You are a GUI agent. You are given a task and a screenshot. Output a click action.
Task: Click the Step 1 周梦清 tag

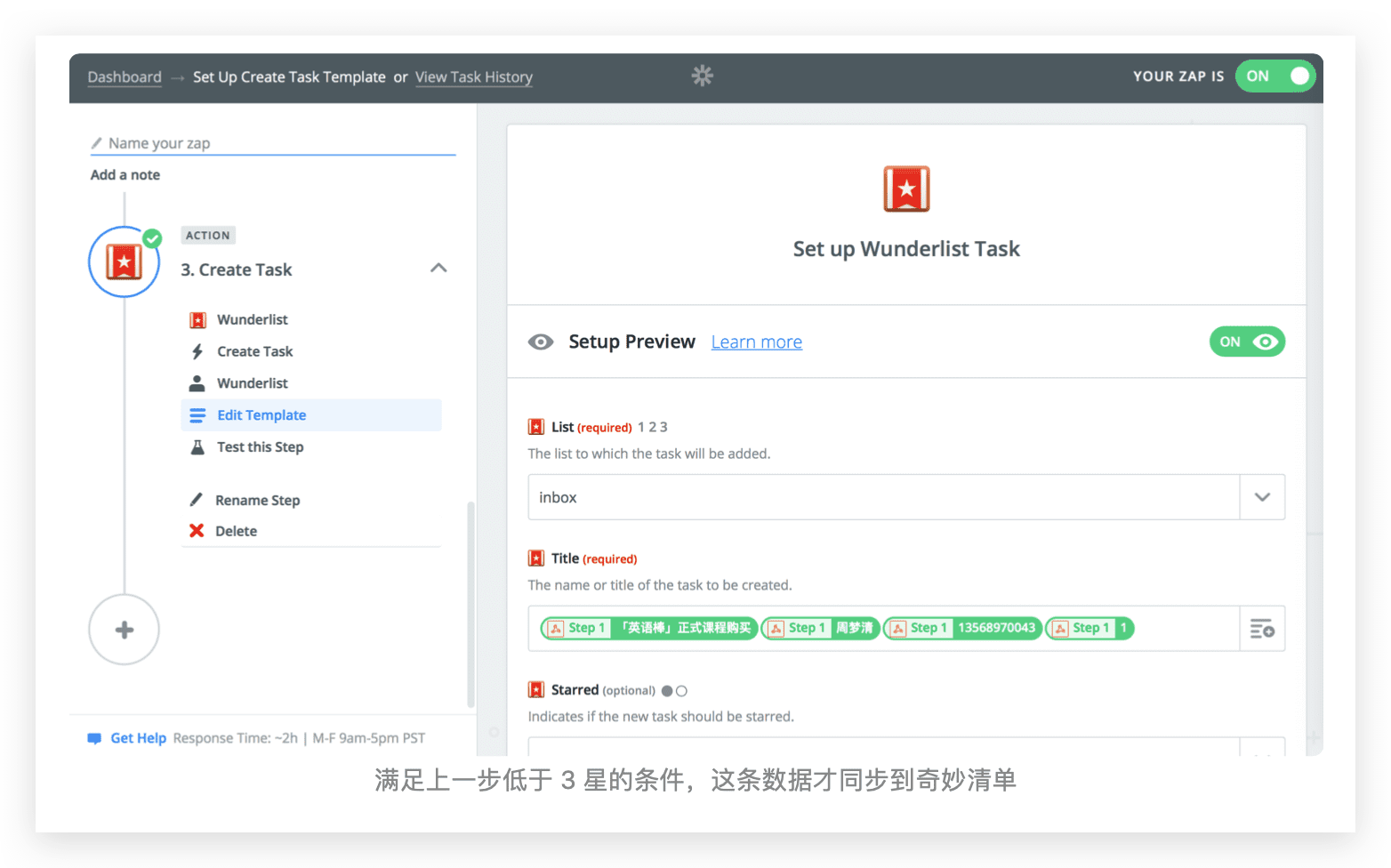pyautogui.click(x=820, y=629)
